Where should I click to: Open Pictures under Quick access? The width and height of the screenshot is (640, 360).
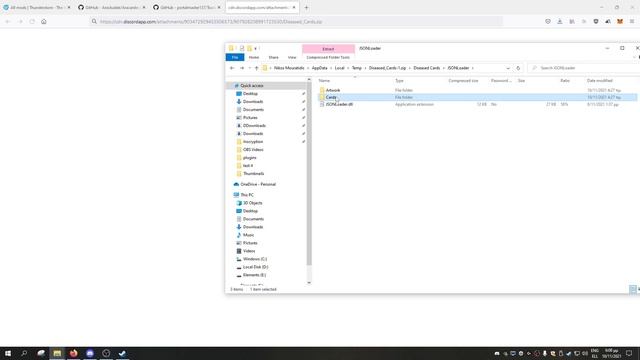click(250, 118)
